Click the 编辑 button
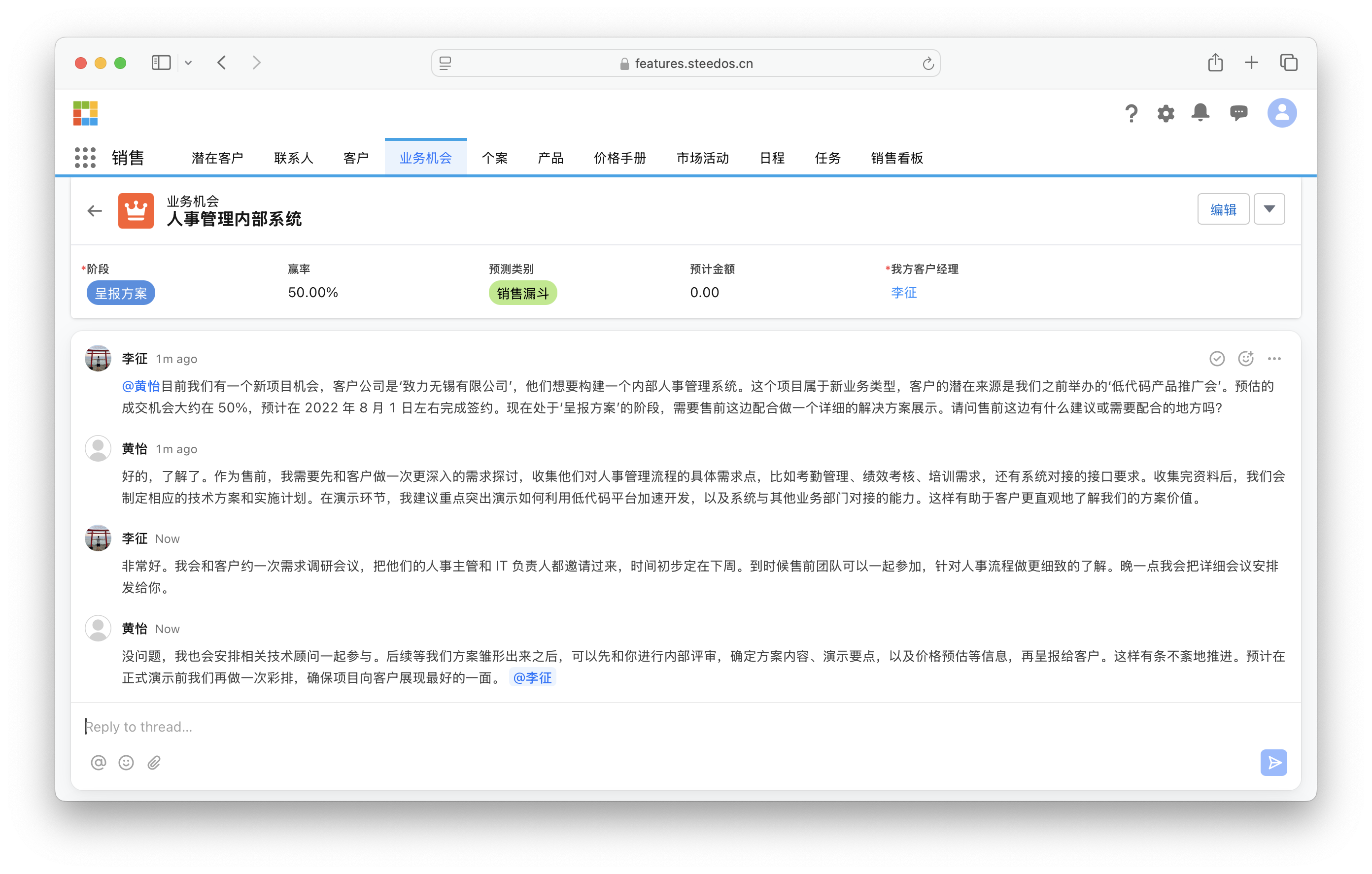1372x874 pixels. (x=1223, y=209)
